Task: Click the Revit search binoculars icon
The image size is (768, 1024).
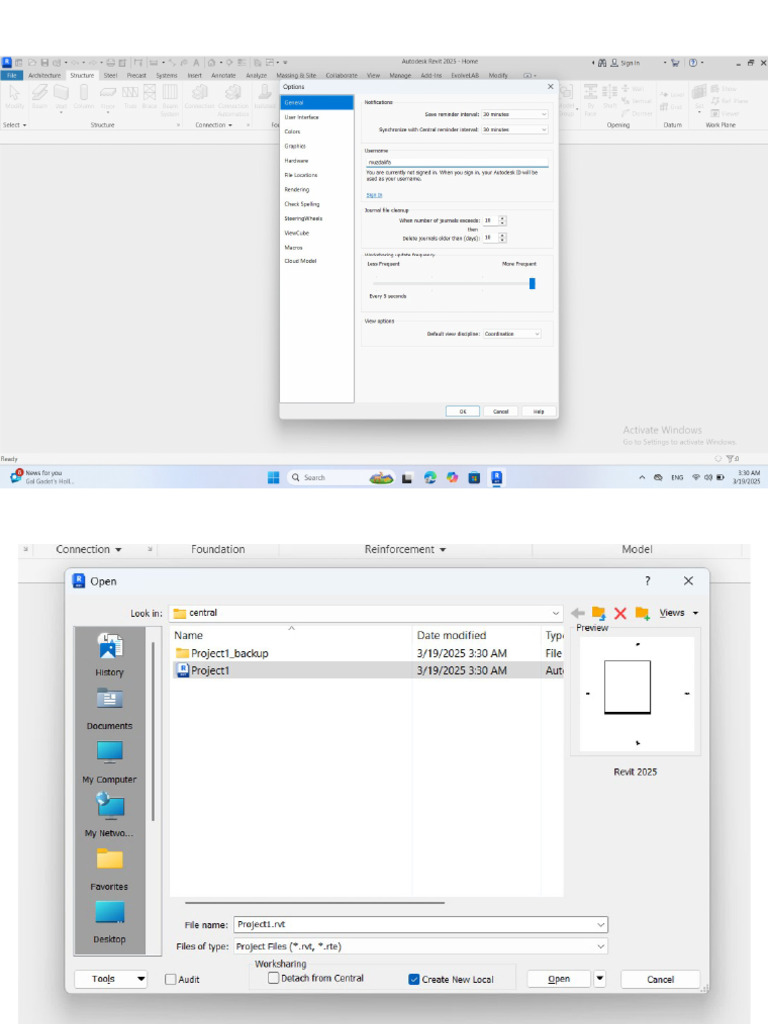Action: point(601,63)
